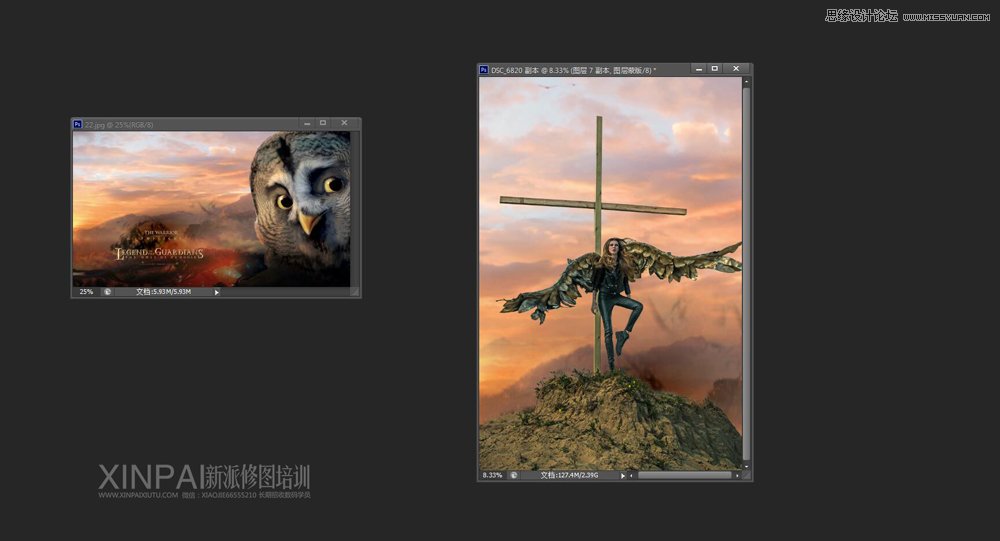Click the Ps icon in the DSC_6820 window
Viewport: 1000px width, 541px height.
click(484, 70)
